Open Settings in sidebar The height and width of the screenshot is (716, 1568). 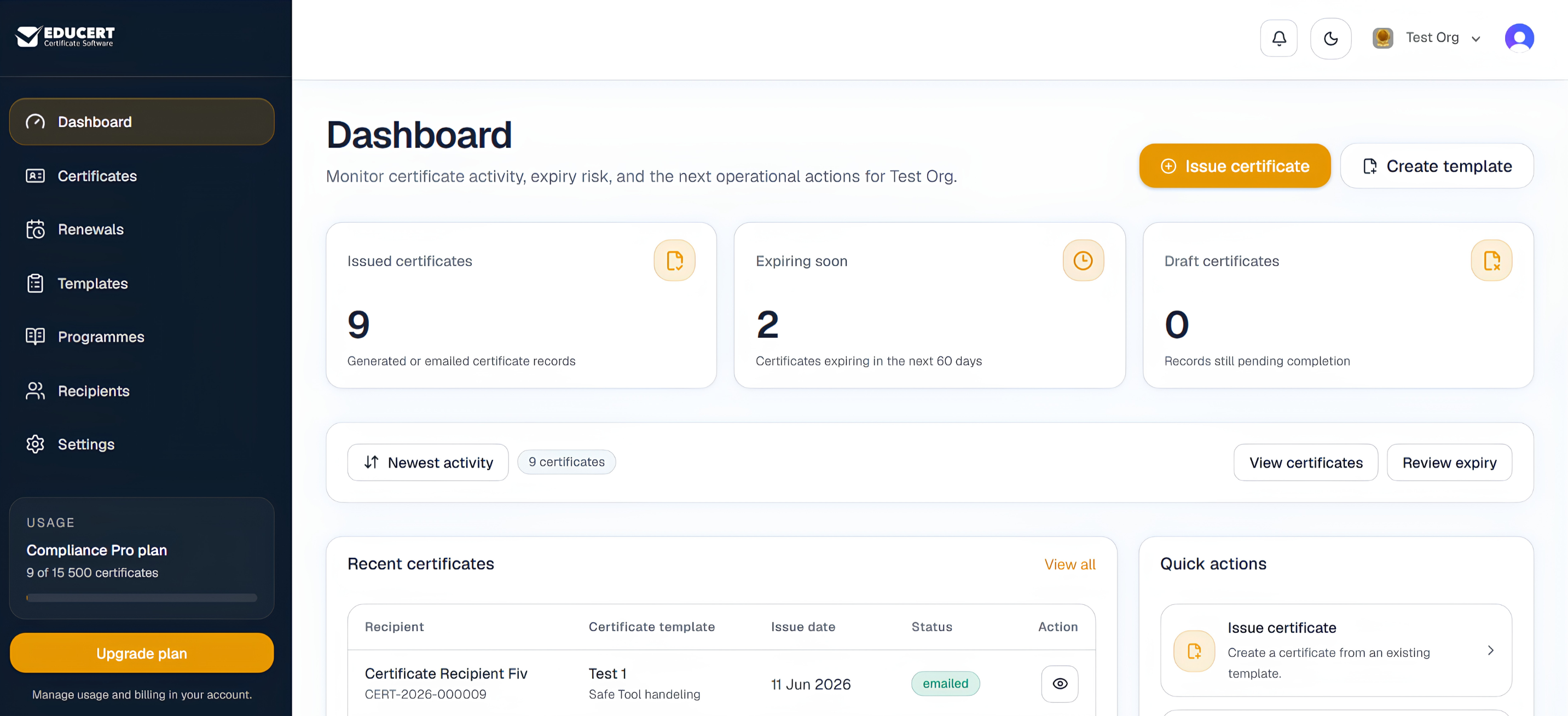(142, 444)
